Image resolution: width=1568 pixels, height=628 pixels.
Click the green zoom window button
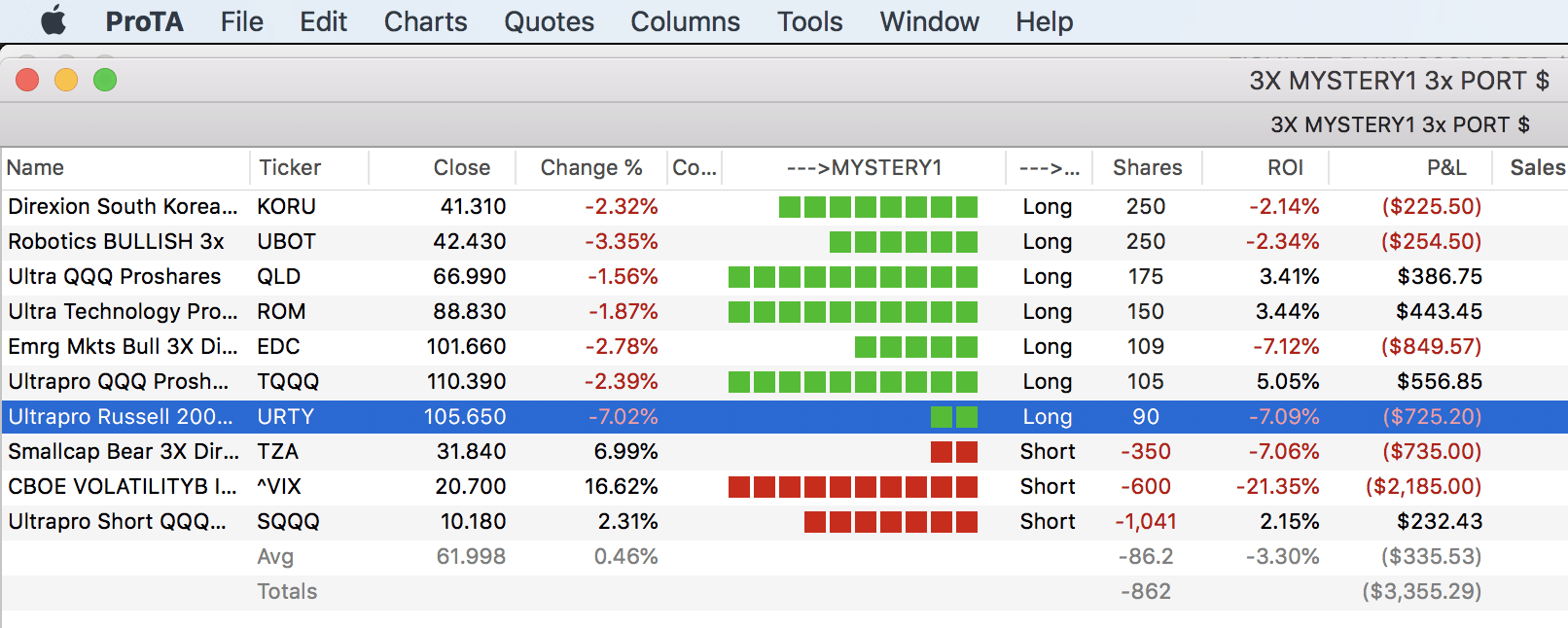click(105, 80)
